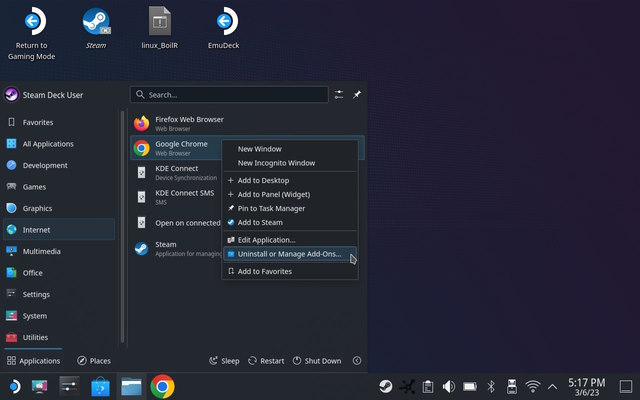This screenshot has width=640, height=400.
Task: Open the application launcher taskbar button
Action: coord(14,386)
